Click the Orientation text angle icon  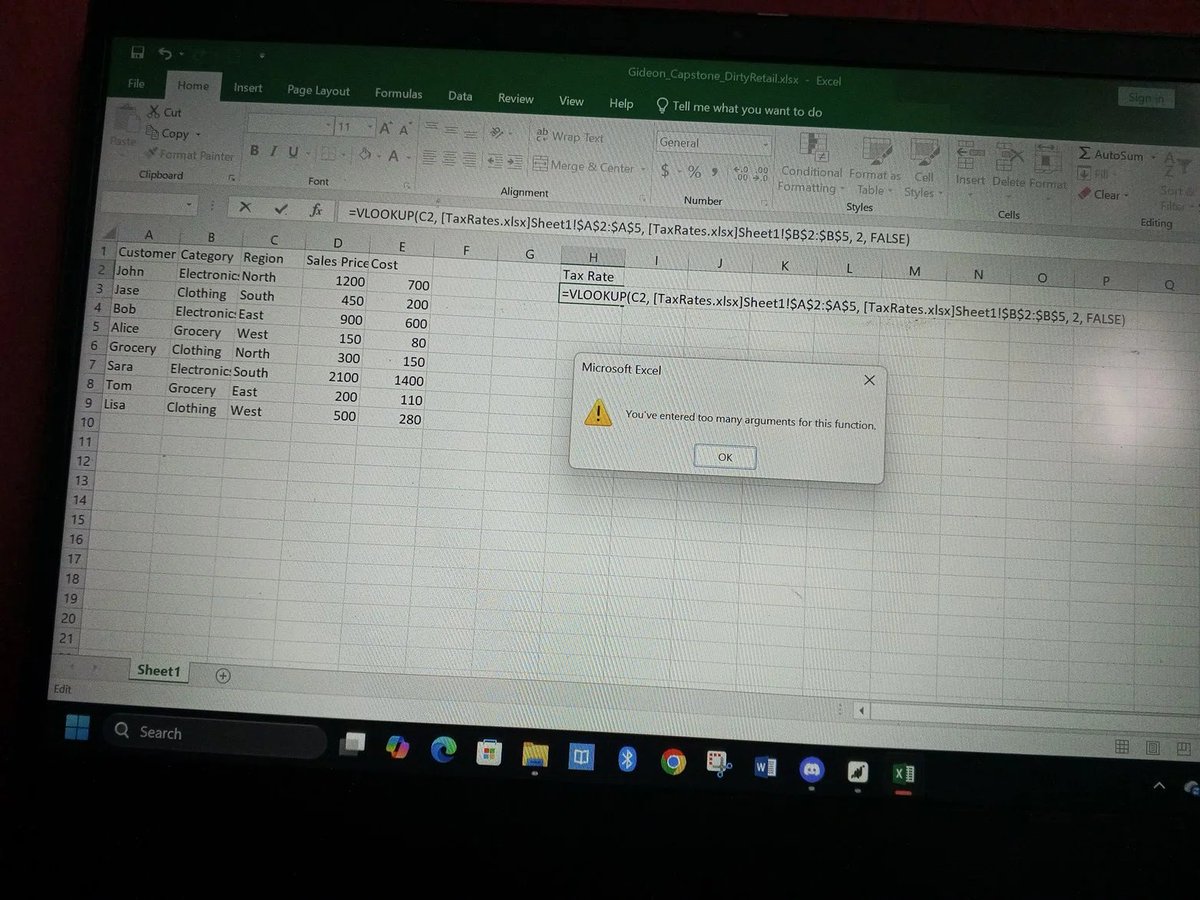click(498, 134)
